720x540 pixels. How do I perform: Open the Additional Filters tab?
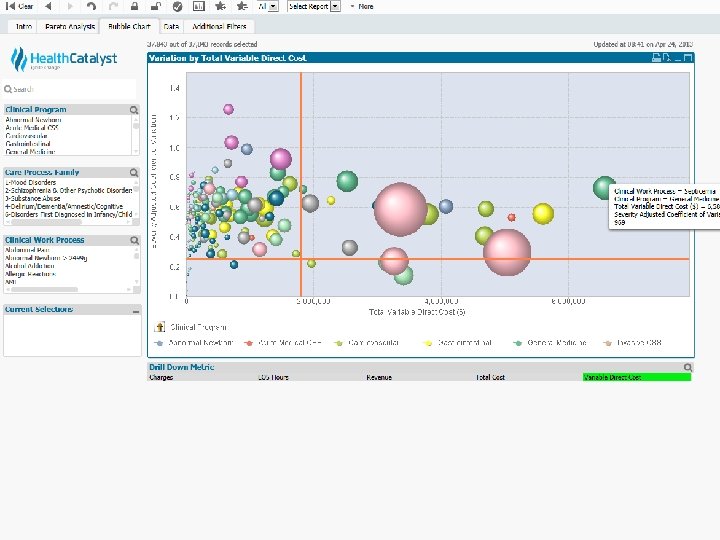pos(219,27)
